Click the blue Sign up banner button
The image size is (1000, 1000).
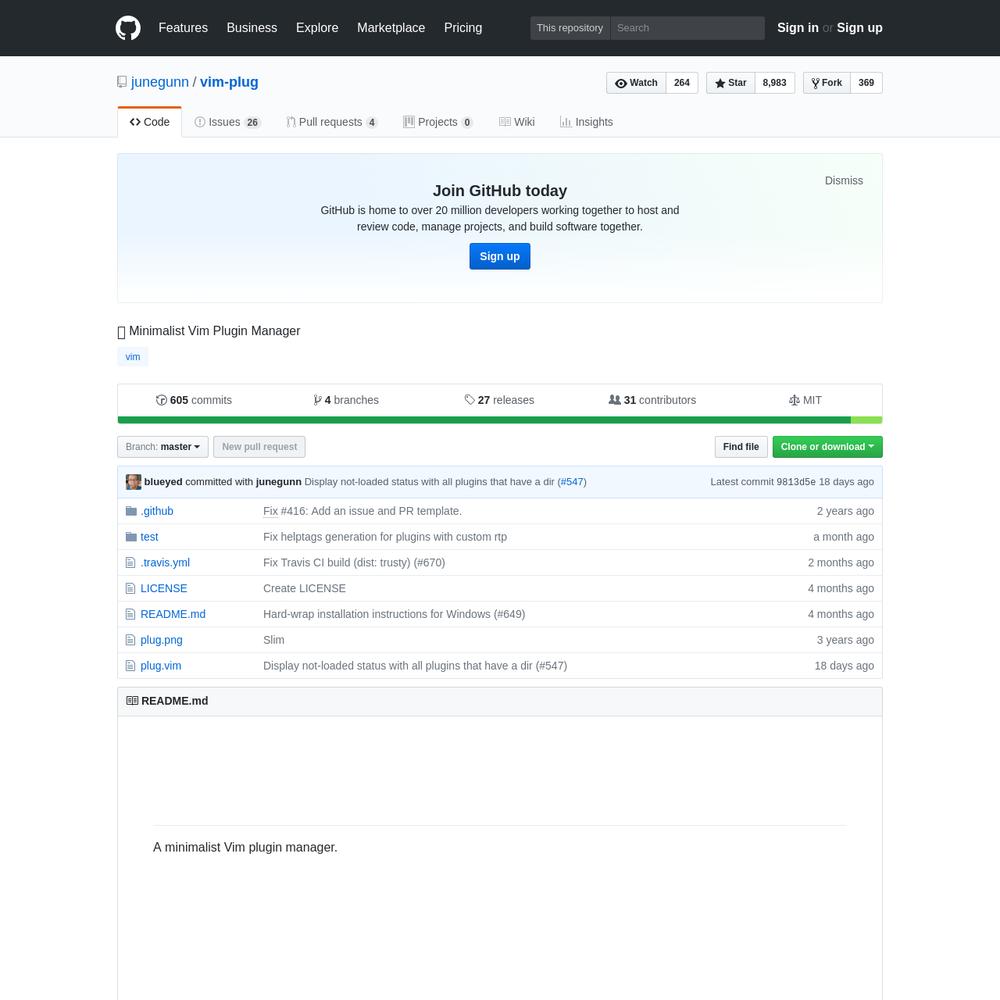coord(499,256)
